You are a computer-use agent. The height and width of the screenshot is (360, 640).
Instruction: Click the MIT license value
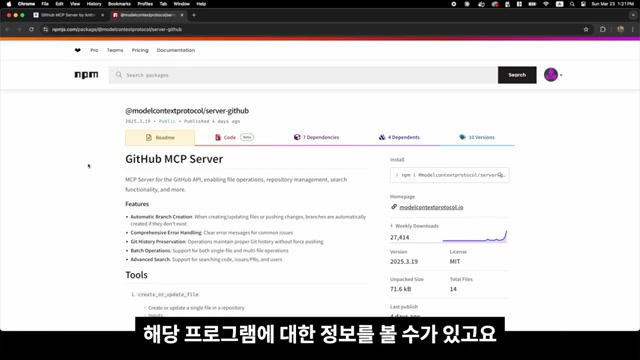[455, 262]
